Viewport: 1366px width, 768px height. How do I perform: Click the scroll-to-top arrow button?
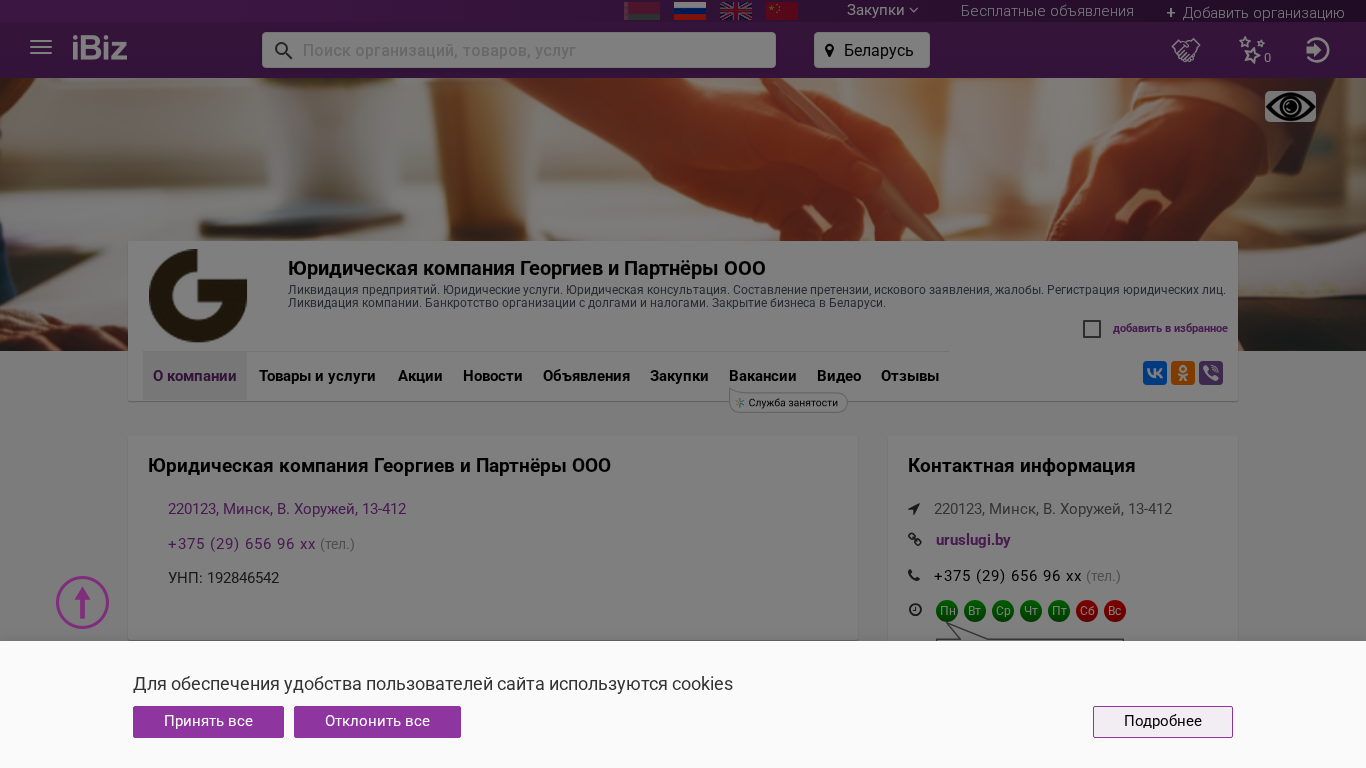[82, 602]
